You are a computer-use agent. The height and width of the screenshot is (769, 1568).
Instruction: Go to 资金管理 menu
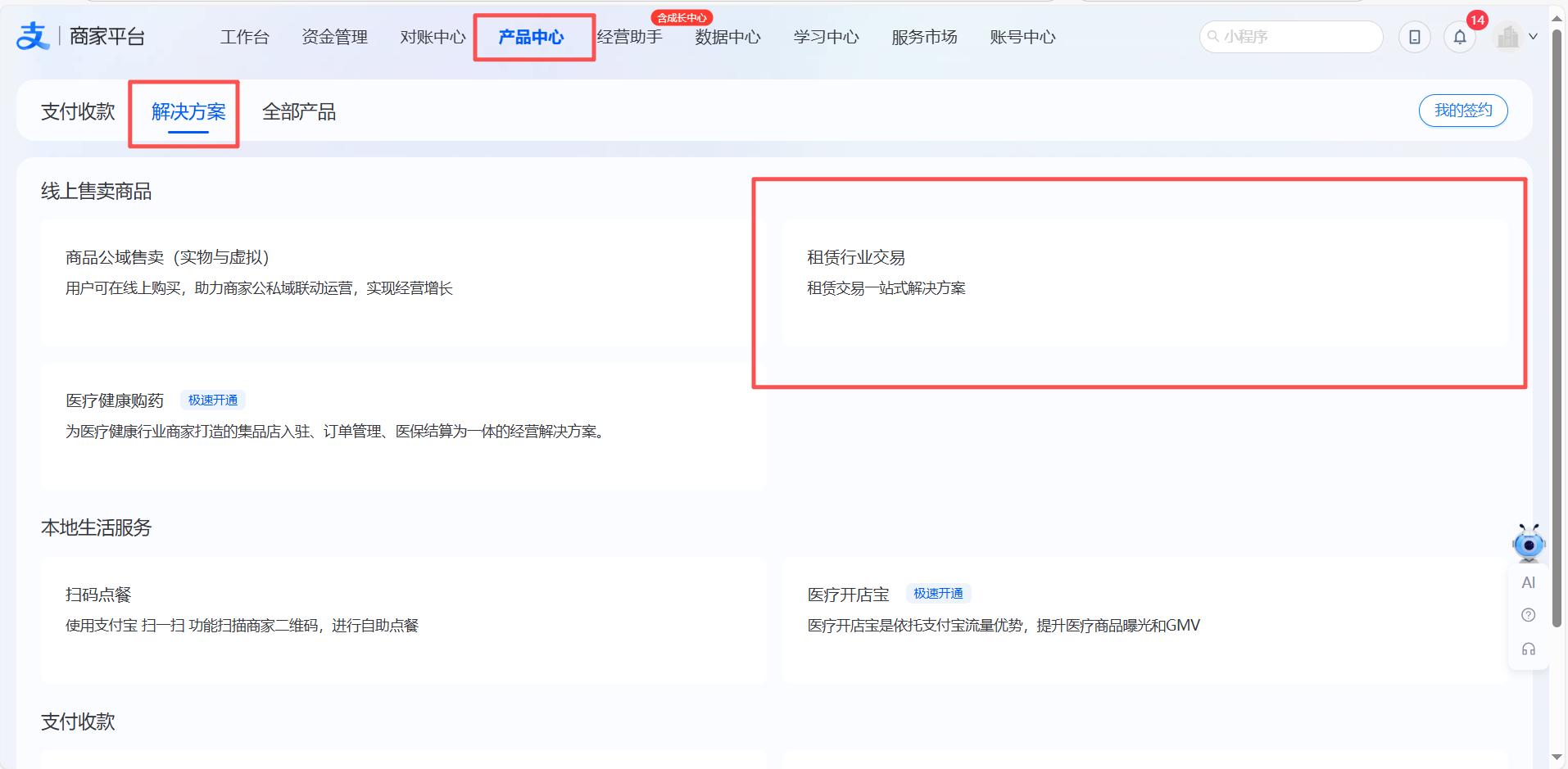[334, 37]
